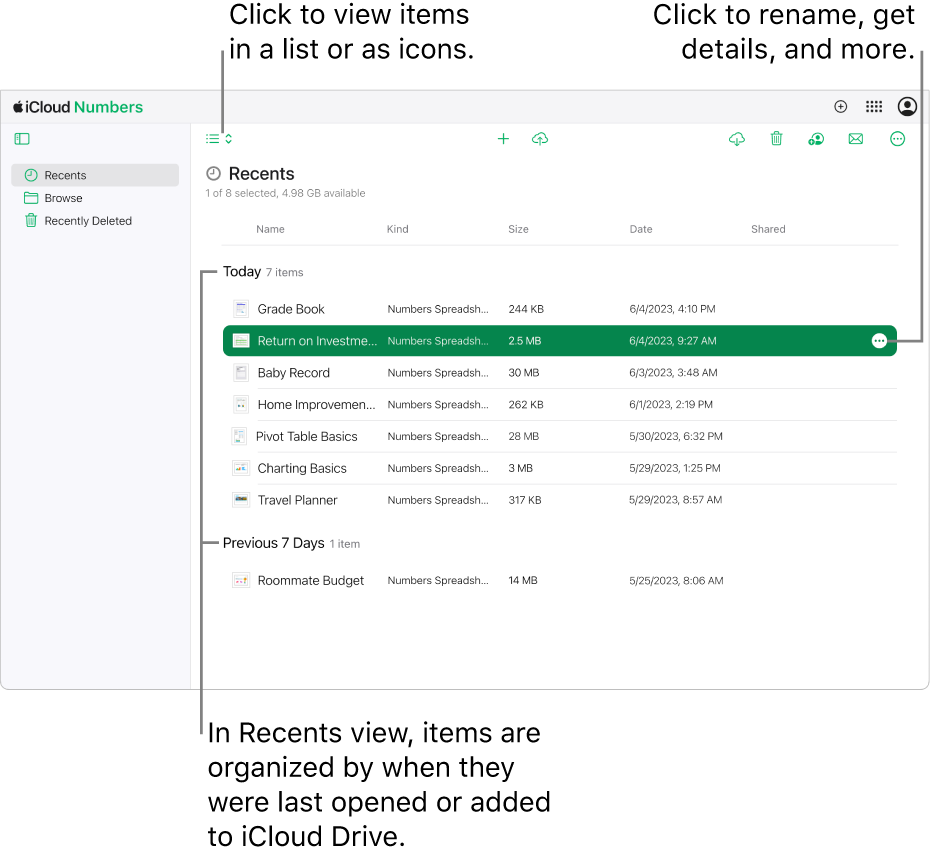Send a copy via the envelope icon

point(856,139)
